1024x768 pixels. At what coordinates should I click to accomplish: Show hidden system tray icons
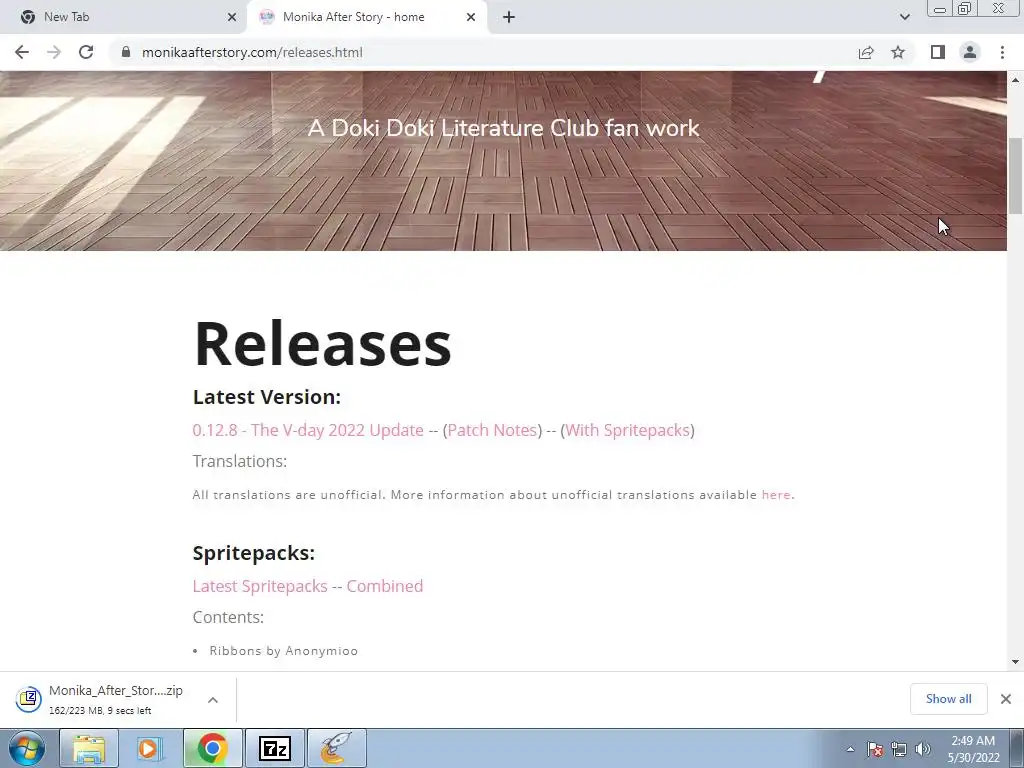(850, 749)
